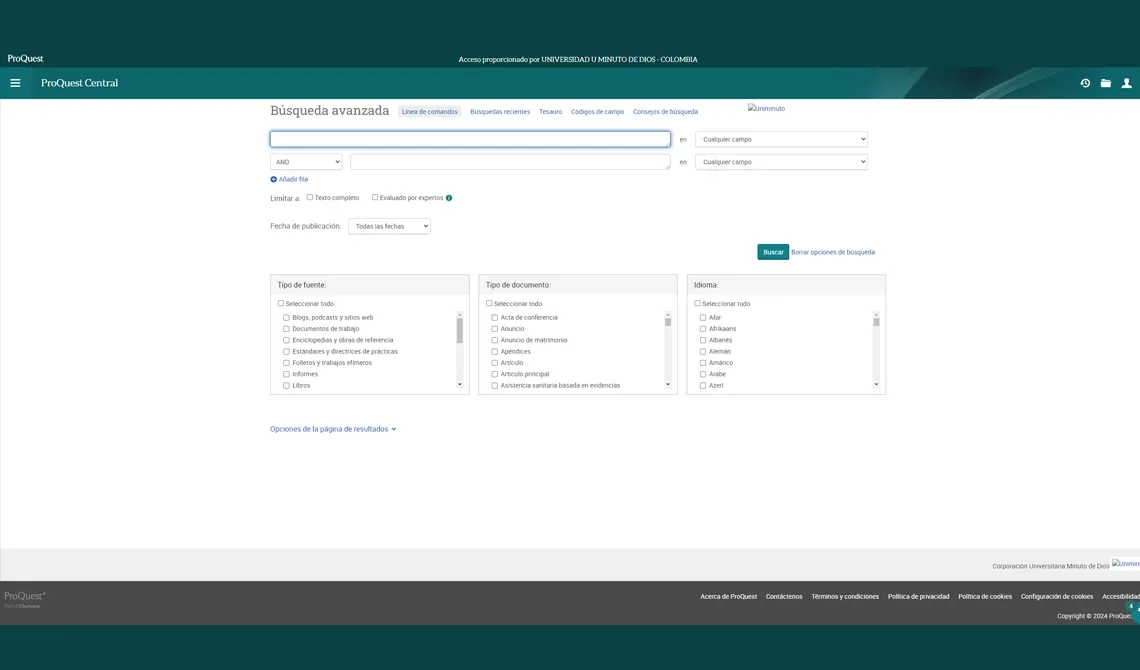
Task: Open Búsquedas recientes link
Action: tap(500, 112)
